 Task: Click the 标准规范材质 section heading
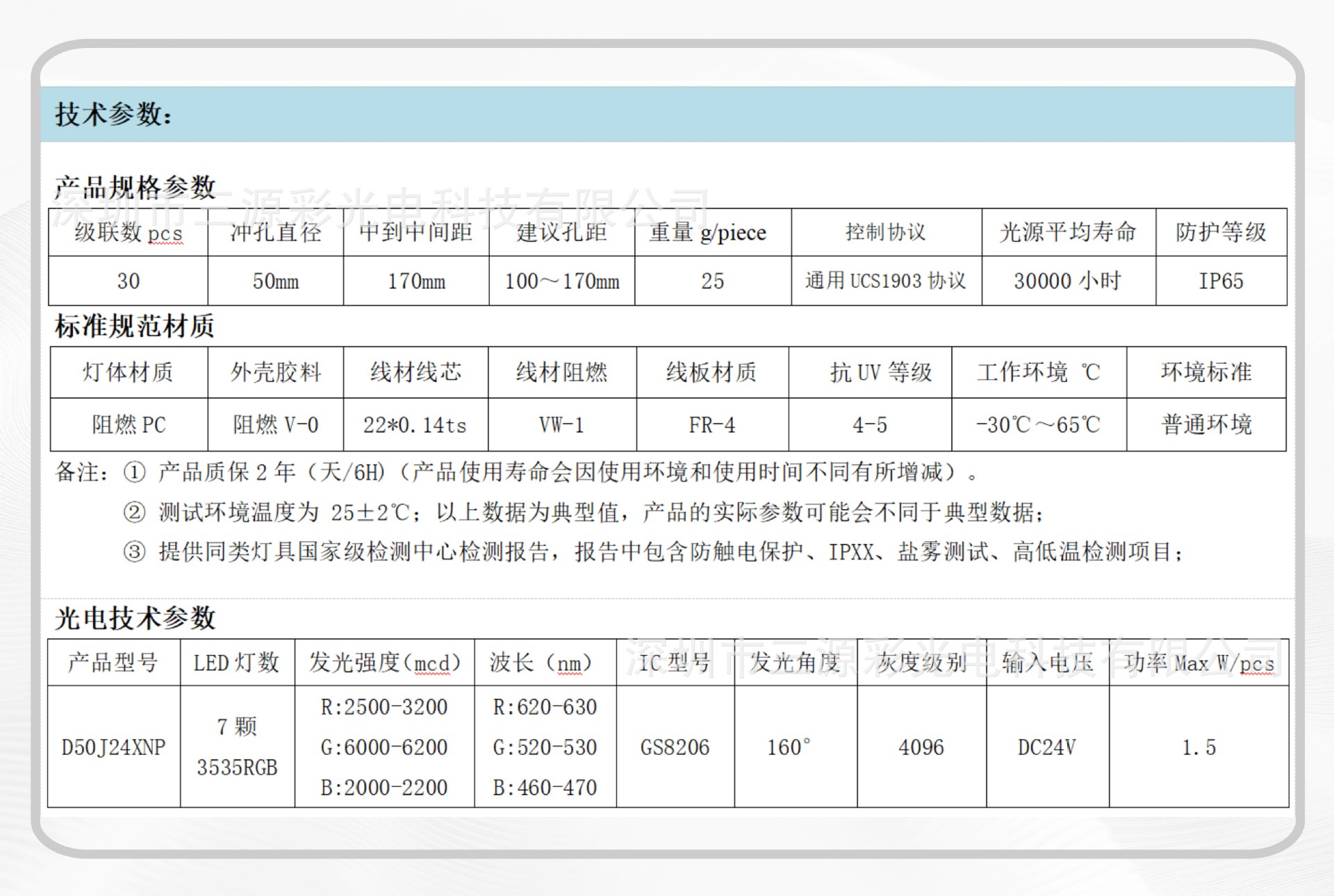[x=135, y=326]
